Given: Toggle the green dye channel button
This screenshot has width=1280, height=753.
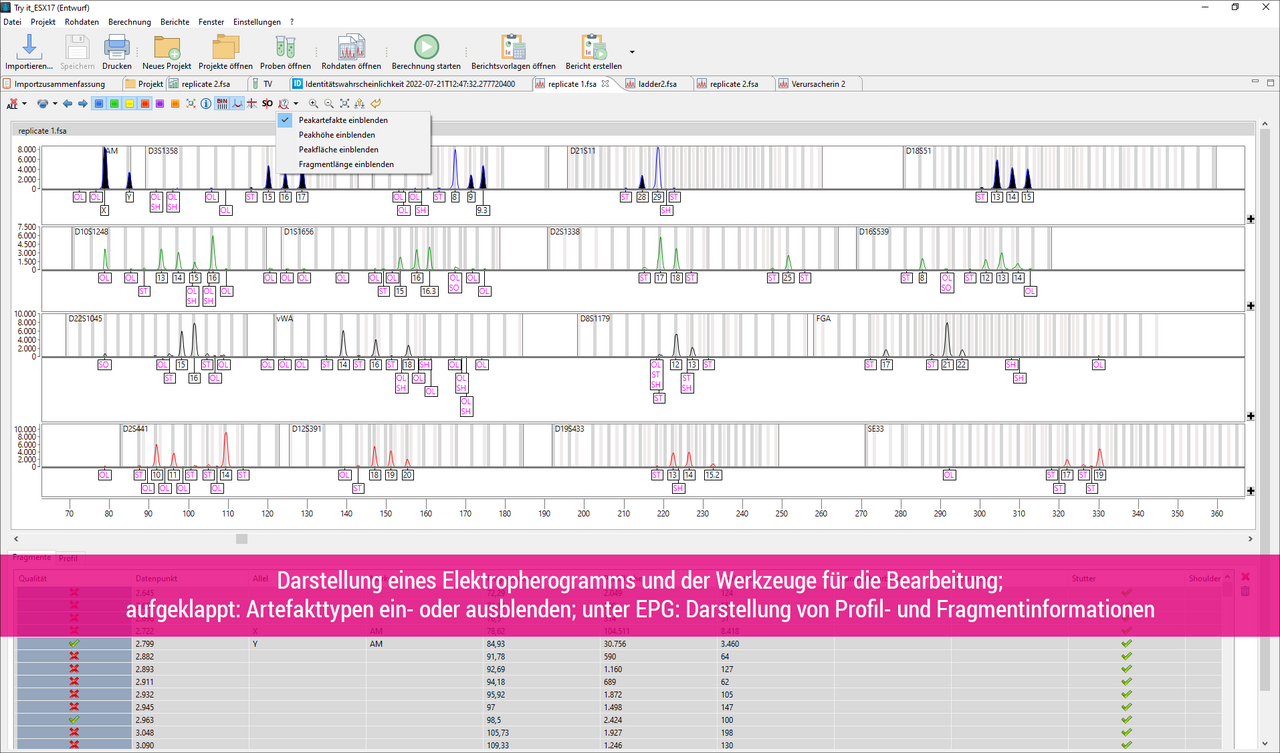Looking at the screenshot, I should tap(114, 103).
